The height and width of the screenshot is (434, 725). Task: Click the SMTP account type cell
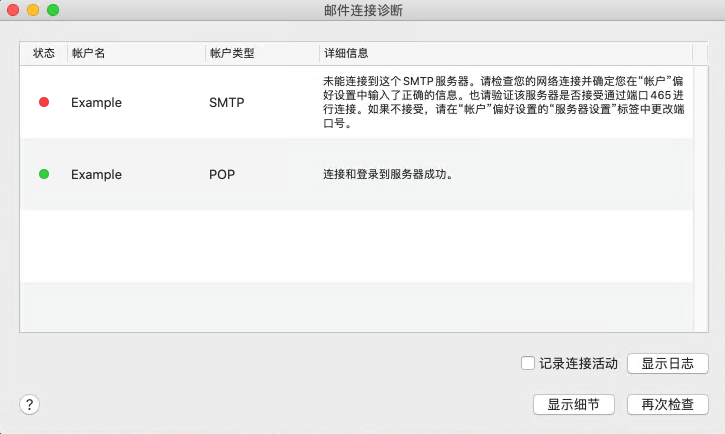pos(226,102)
